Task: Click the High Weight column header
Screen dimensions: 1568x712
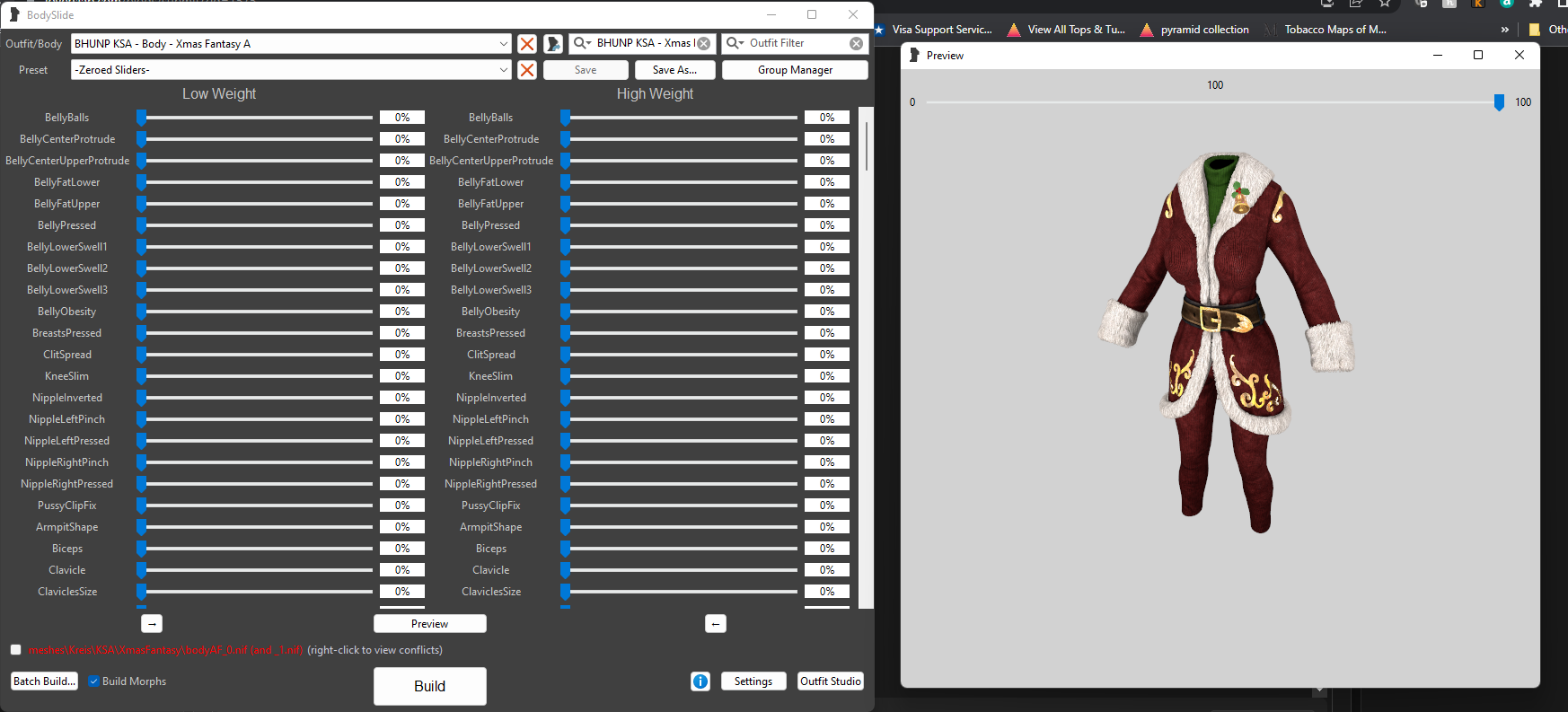Action: 655,93
